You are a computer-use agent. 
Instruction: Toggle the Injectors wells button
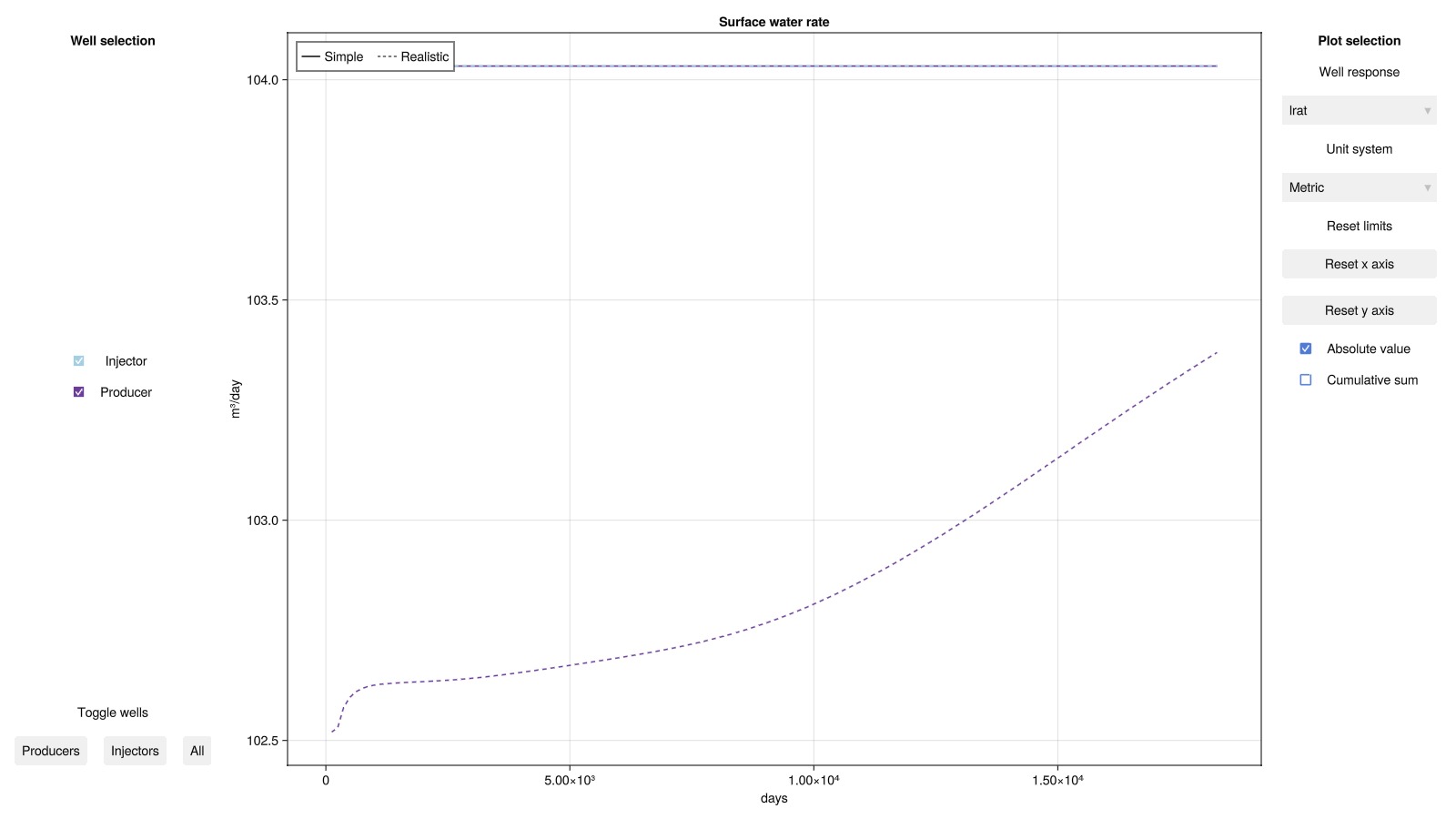click(x=135, y=751)
